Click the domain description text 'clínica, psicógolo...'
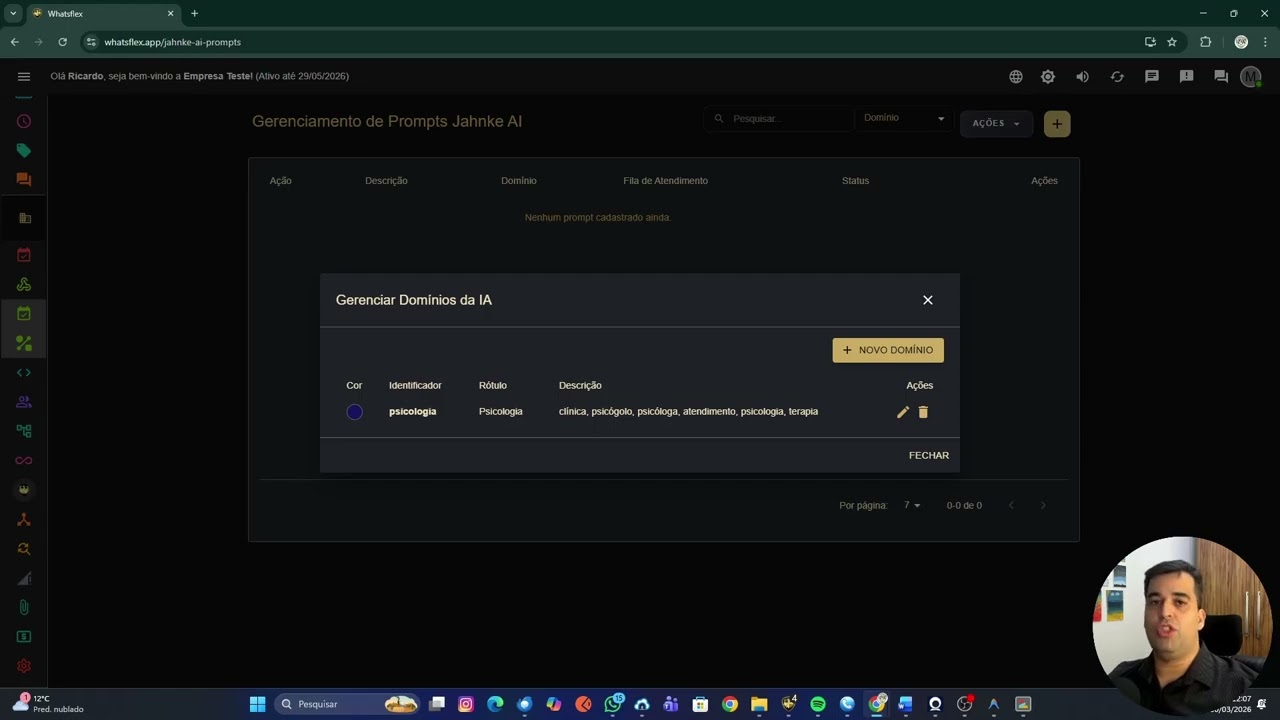 click(x=688, y=412)
